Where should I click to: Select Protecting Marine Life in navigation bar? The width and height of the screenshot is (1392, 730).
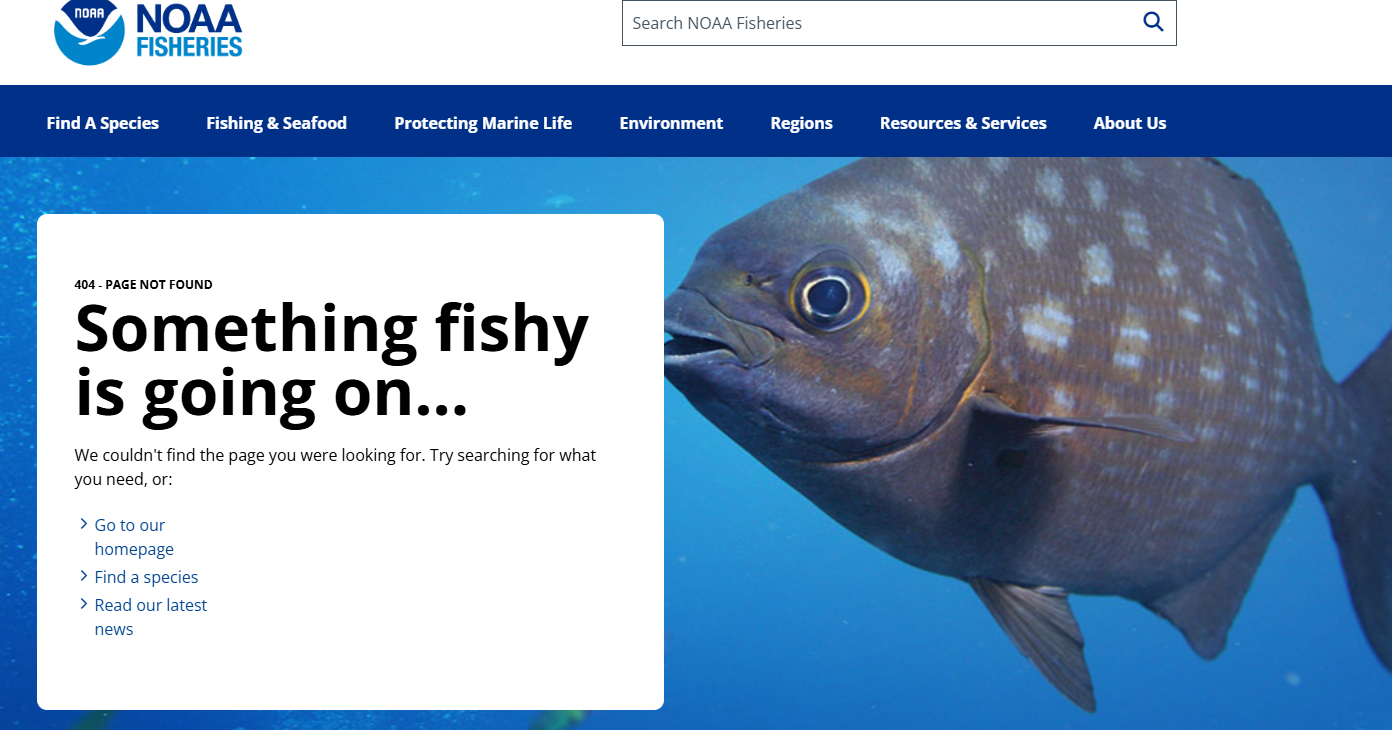[483, 123]
